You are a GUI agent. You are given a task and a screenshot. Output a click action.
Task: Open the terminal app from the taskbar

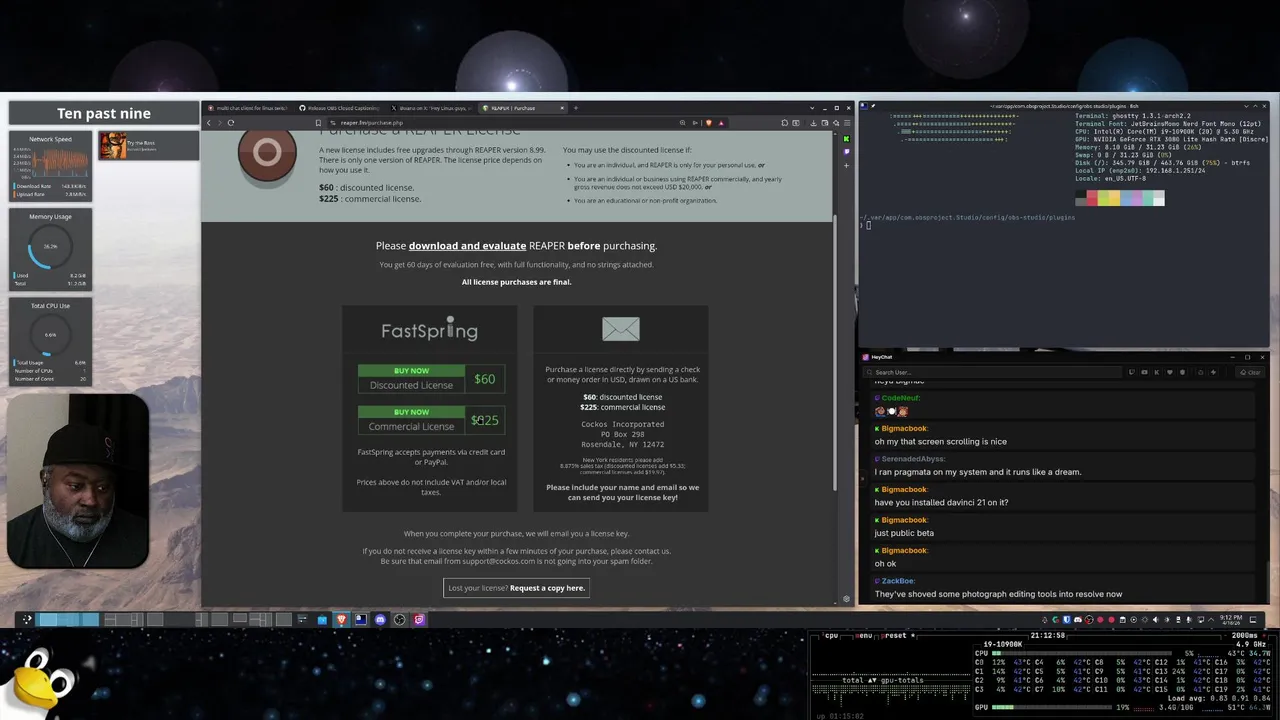(x=360, y=620)
